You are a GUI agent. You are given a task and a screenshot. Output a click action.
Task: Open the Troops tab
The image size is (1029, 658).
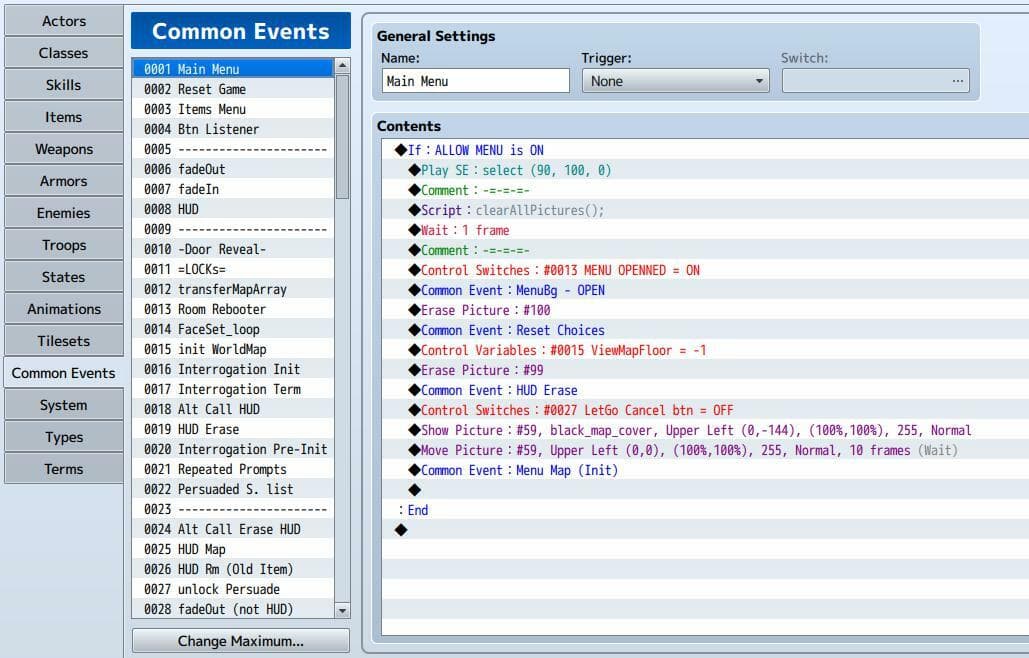[64, 245]
